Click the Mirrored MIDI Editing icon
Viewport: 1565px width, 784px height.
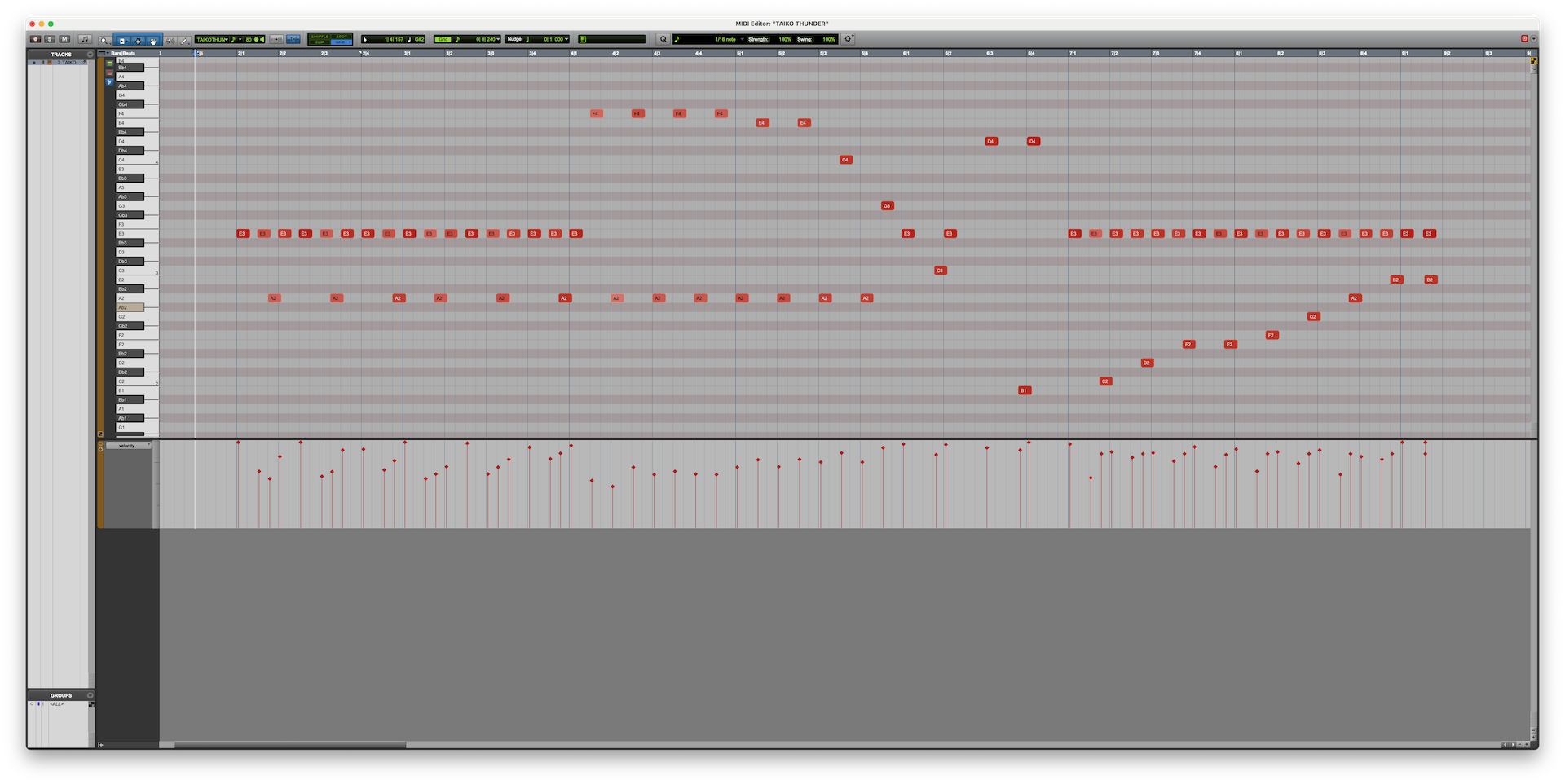pos(277,39)
